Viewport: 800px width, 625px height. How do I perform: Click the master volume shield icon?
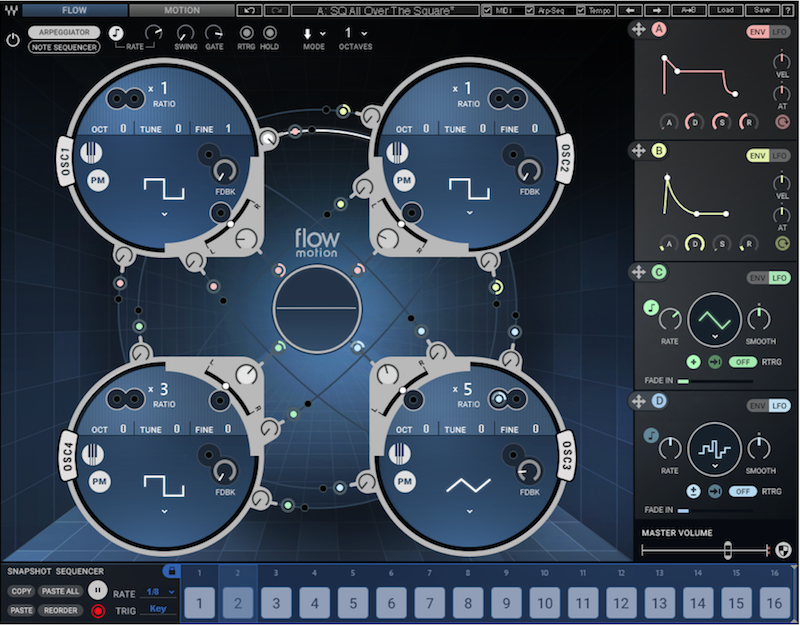point(783,550)
